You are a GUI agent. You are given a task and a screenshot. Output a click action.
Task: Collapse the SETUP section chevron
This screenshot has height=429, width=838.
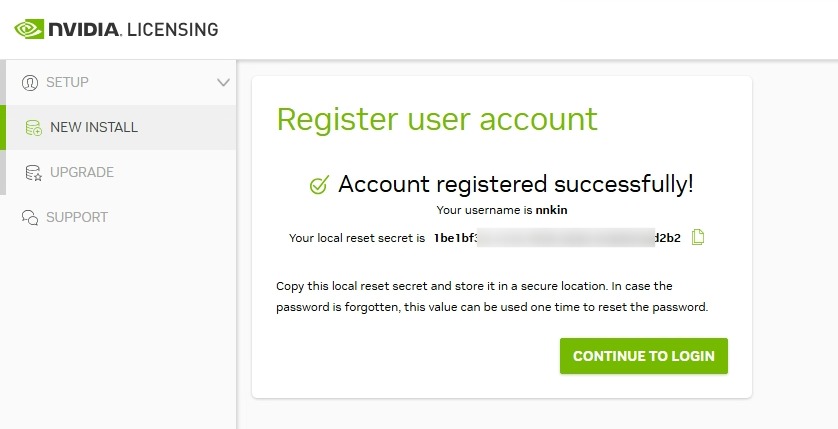pyautogui.click(x=223, y=82)
